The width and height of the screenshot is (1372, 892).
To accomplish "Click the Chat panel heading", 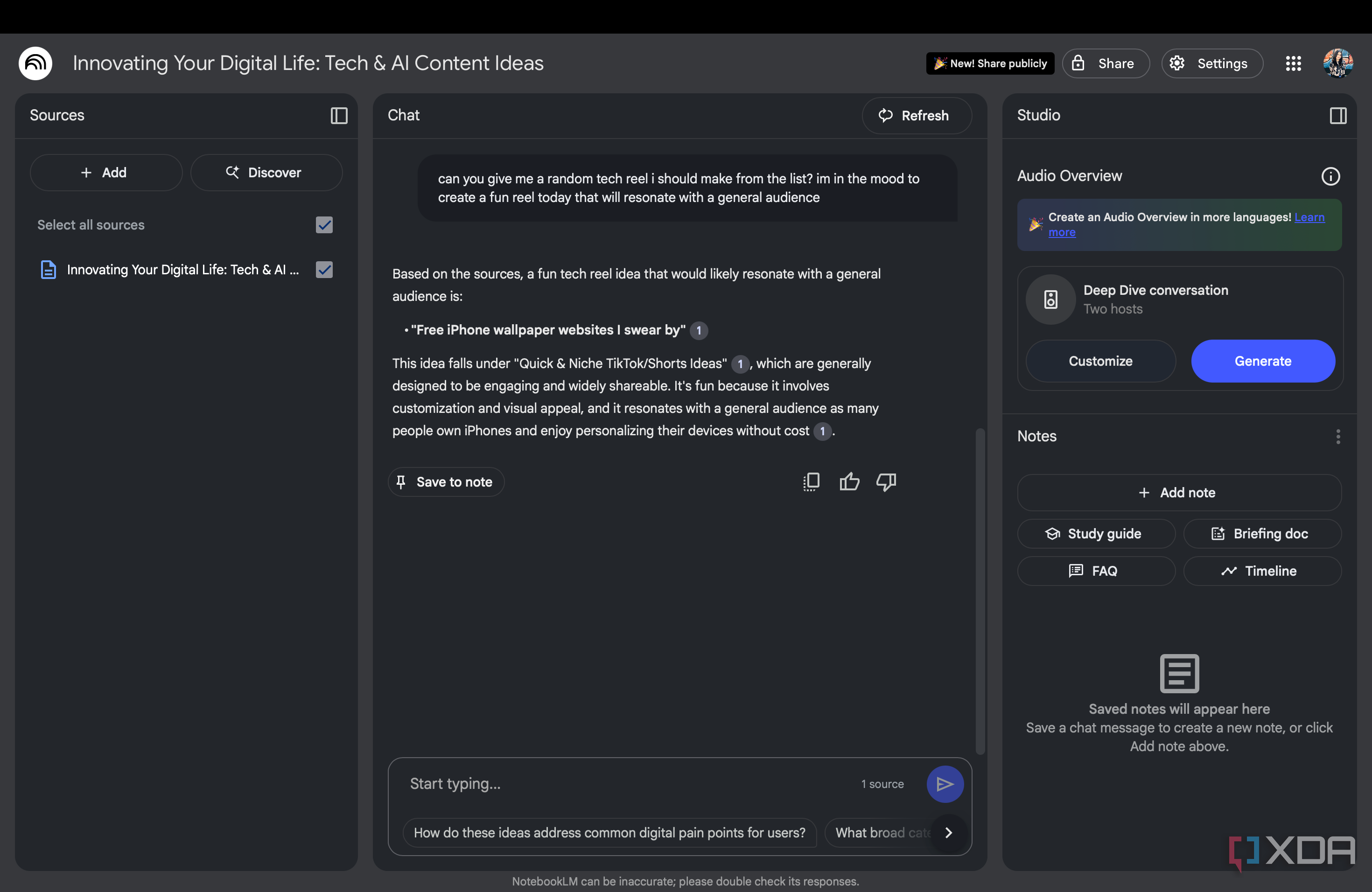I will point(404,115).
